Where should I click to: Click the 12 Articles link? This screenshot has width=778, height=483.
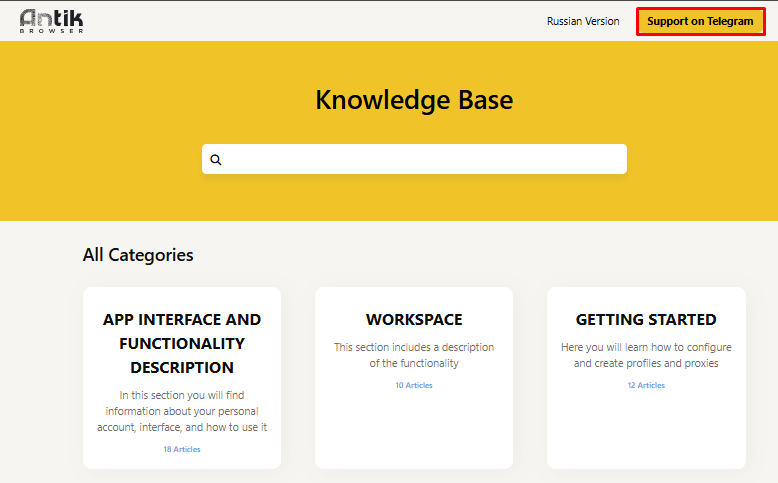click(x=646, y=385)
